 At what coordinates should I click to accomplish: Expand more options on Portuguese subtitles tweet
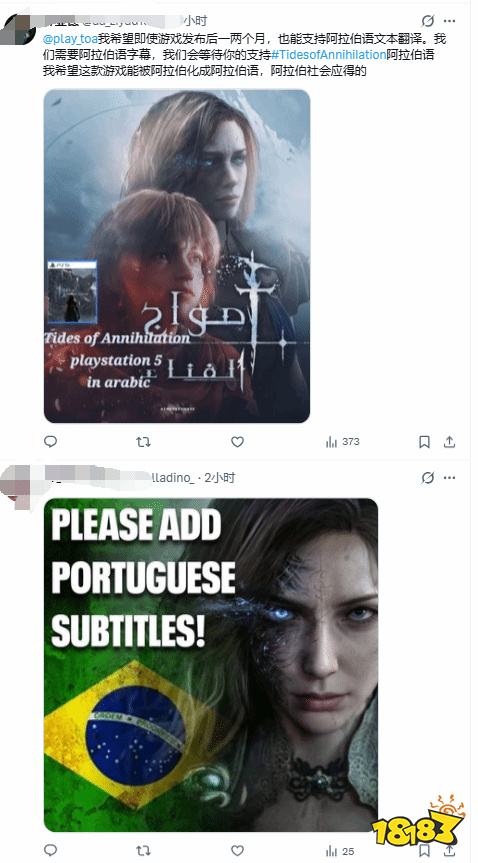click(x=449, y=478)
